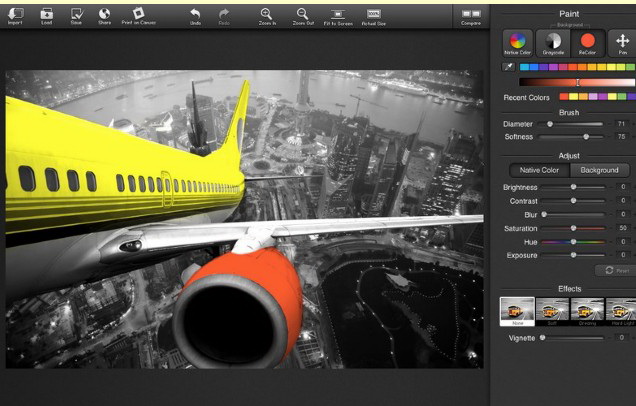The width and height of the screenshot is (636, 406).
Task: Select Print on Canvas
Action: click(139, 14)
